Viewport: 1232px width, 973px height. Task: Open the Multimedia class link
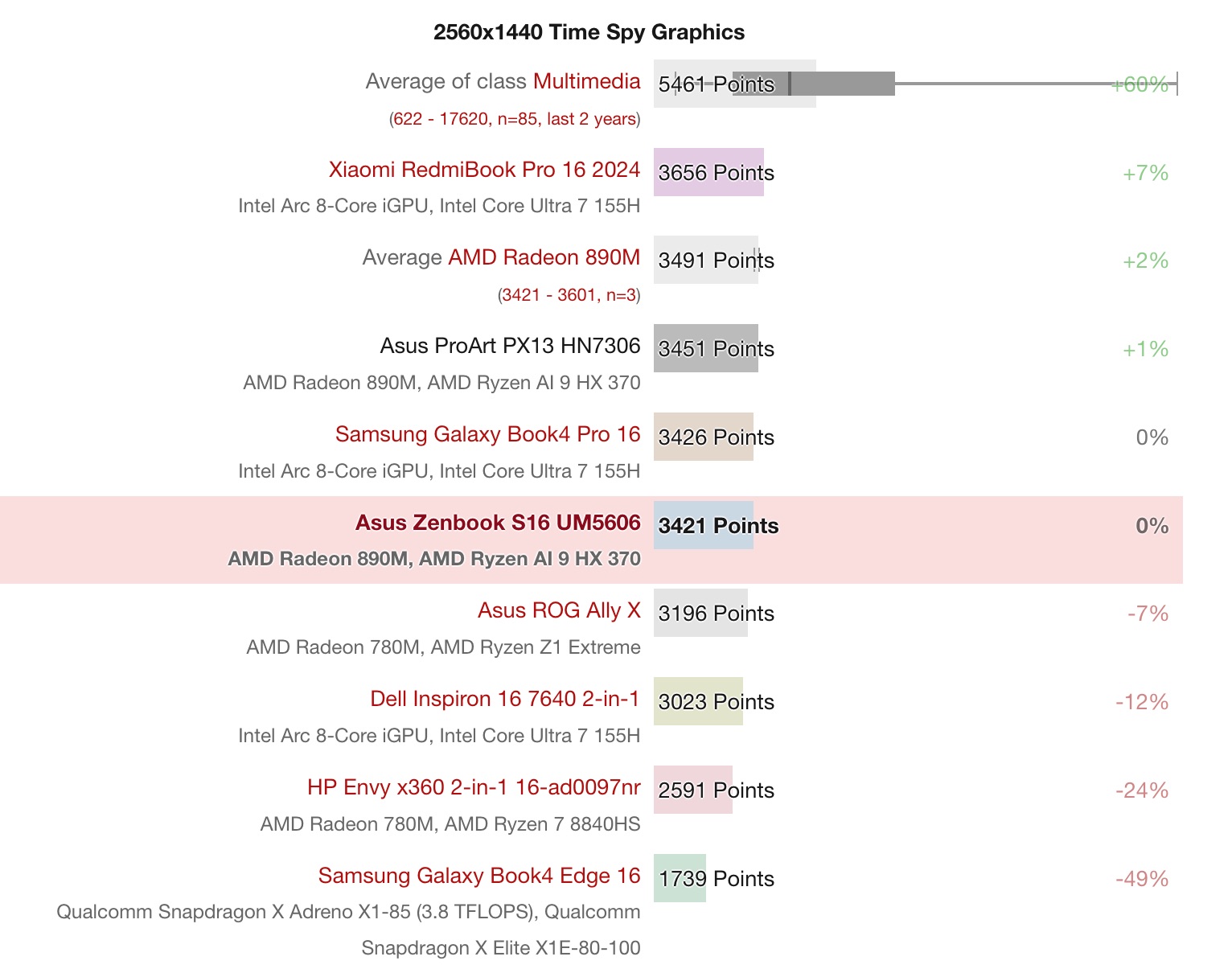pyautogui.click(x=586, y=81)
